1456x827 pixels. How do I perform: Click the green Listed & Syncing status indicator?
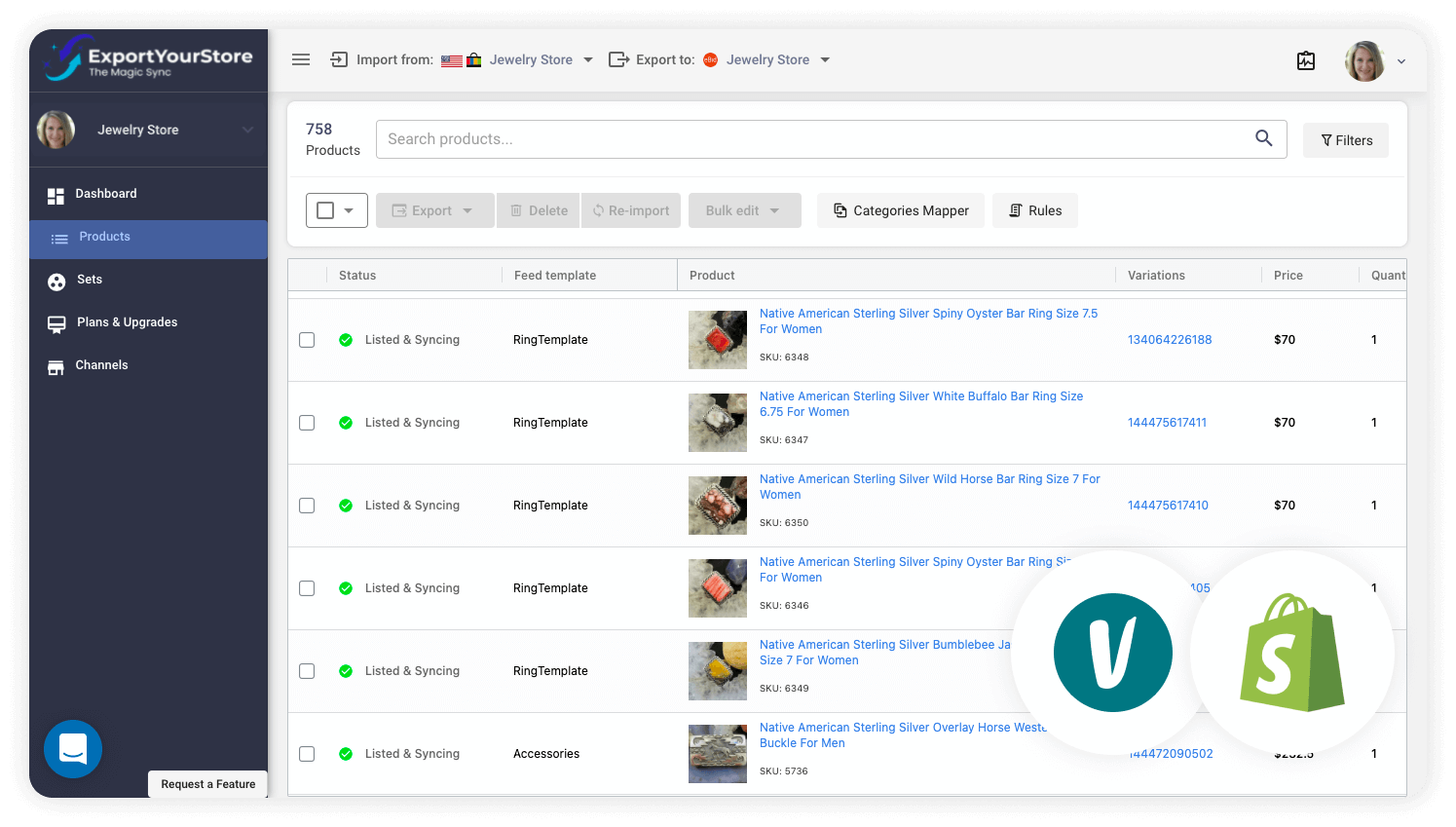coord(347,339)
